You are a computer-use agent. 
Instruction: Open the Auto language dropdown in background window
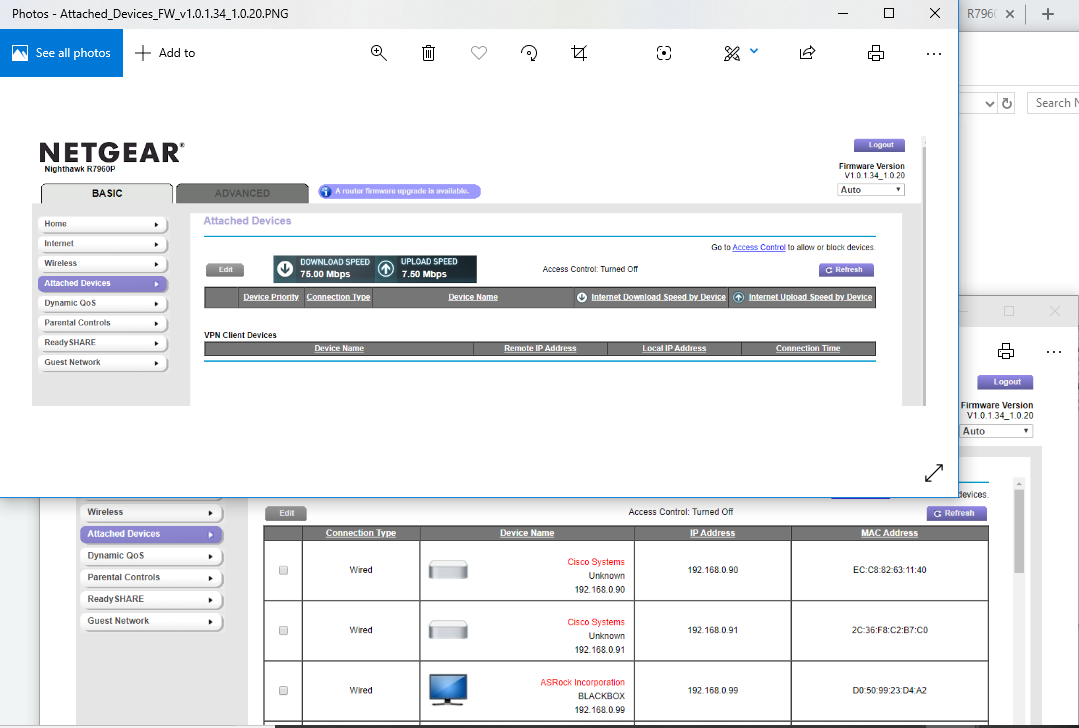coord(996,431)
